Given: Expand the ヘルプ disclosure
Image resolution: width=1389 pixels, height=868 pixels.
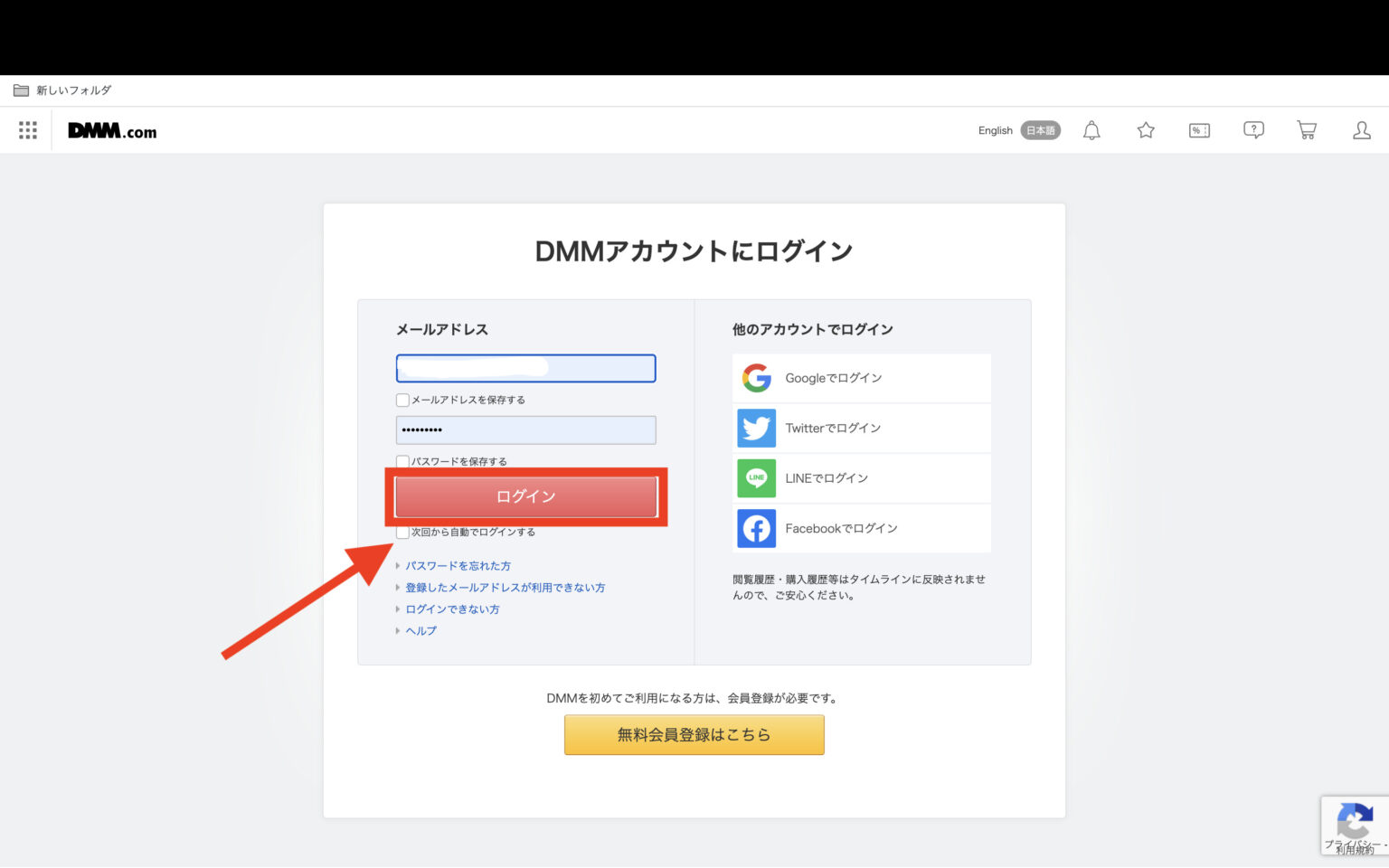Looking at the screenshot, I should pos(420,630).
